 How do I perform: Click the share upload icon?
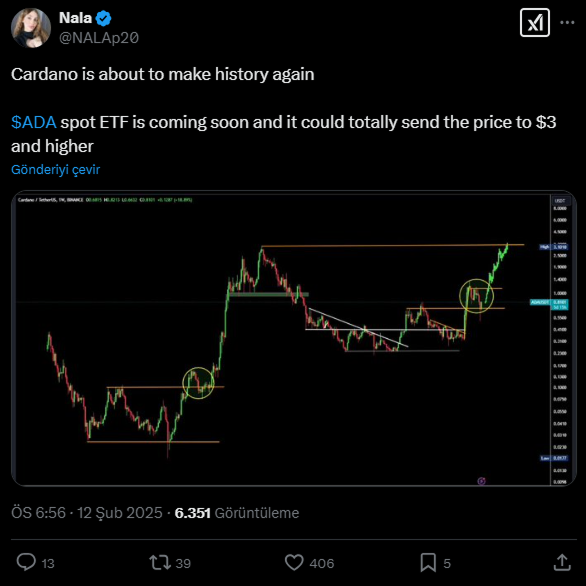(x=562, y=562)
